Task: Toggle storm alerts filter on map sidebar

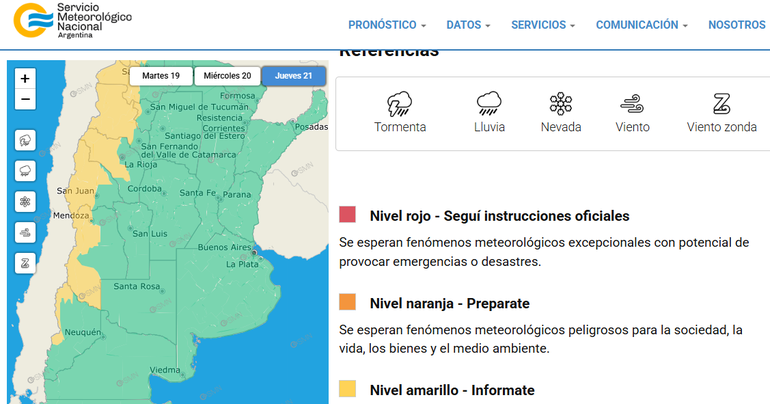Action: pyautogui.click(x=25, y=139)
